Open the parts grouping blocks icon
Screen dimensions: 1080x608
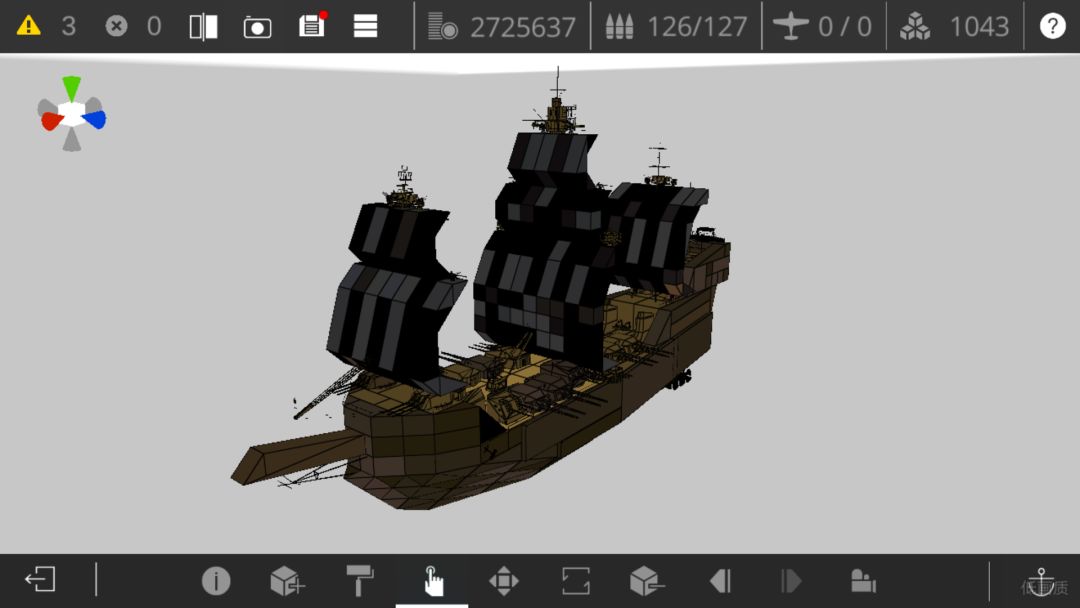[x=863, y=580]
